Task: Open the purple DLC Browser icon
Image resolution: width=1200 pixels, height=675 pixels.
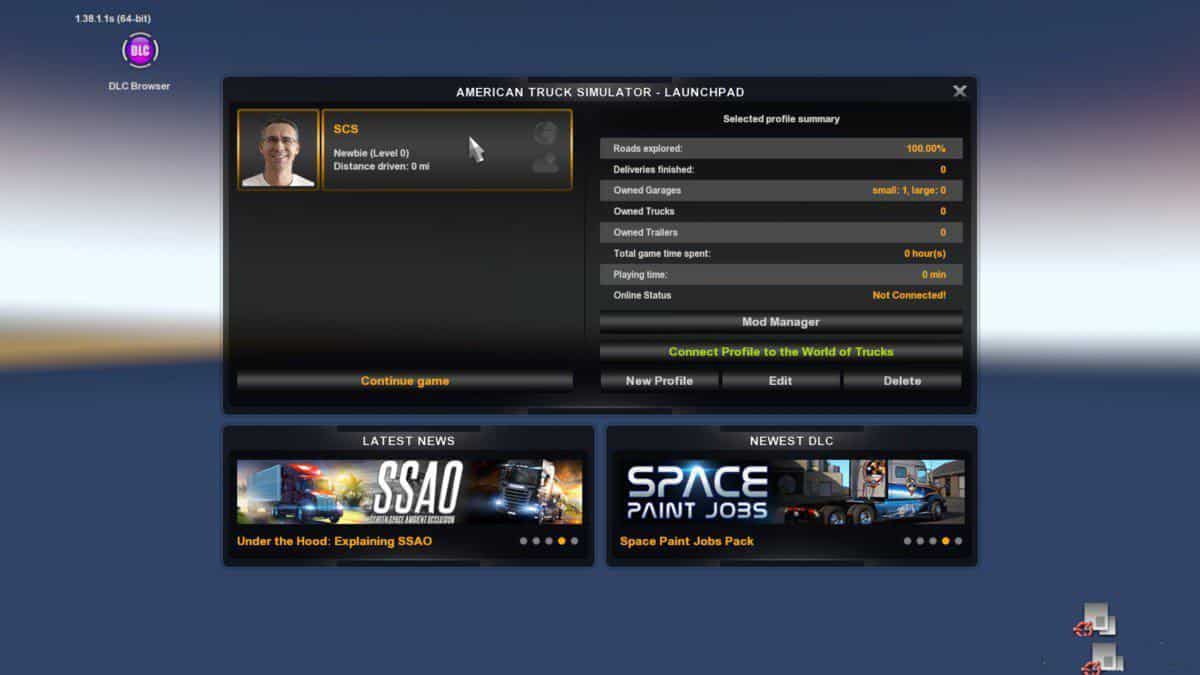Action: pos(139,50)
